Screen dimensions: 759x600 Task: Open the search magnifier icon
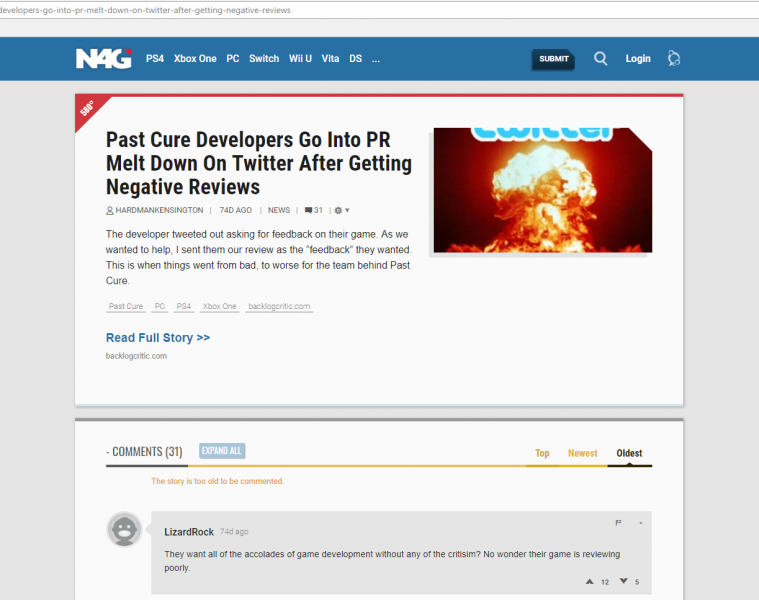coord(600,59)
